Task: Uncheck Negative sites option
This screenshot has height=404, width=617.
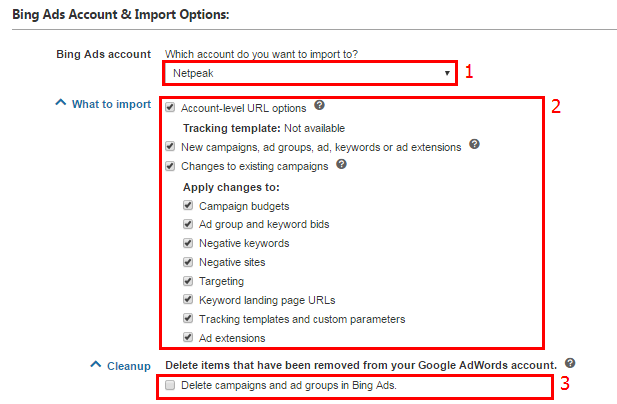Action: (x=188, y=262)
